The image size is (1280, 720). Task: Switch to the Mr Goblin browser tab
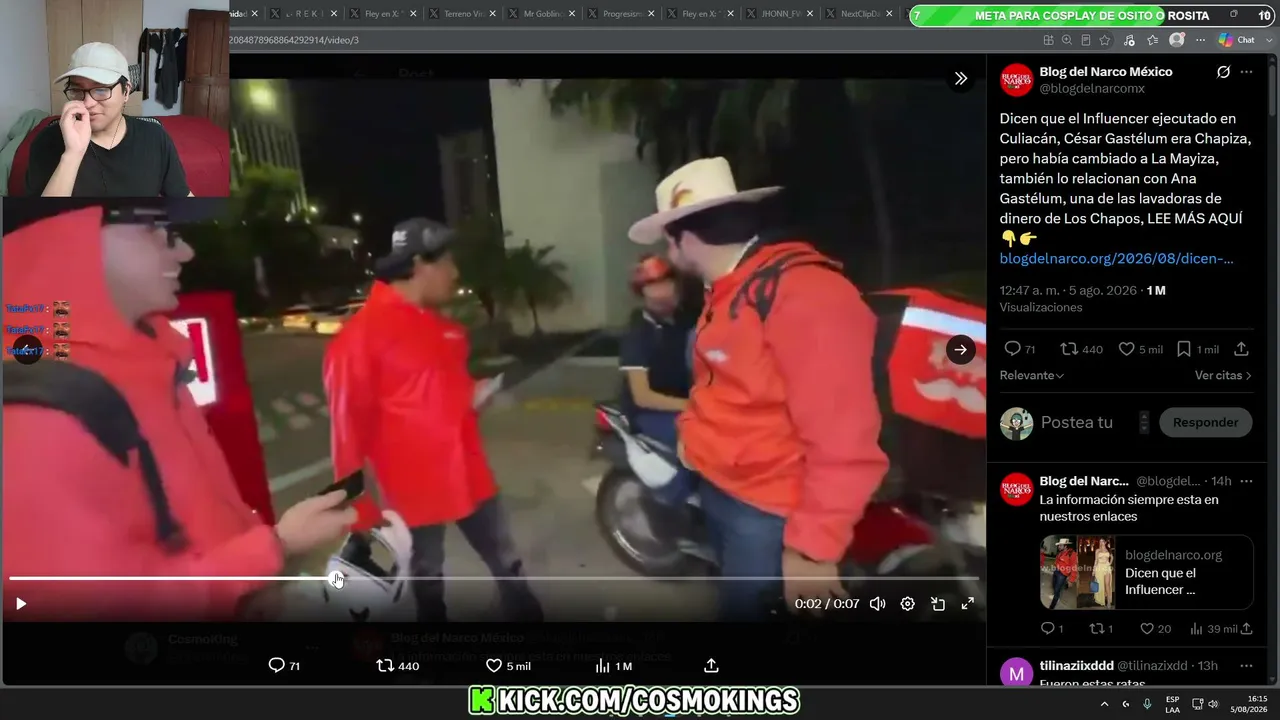tap(543, 14)
